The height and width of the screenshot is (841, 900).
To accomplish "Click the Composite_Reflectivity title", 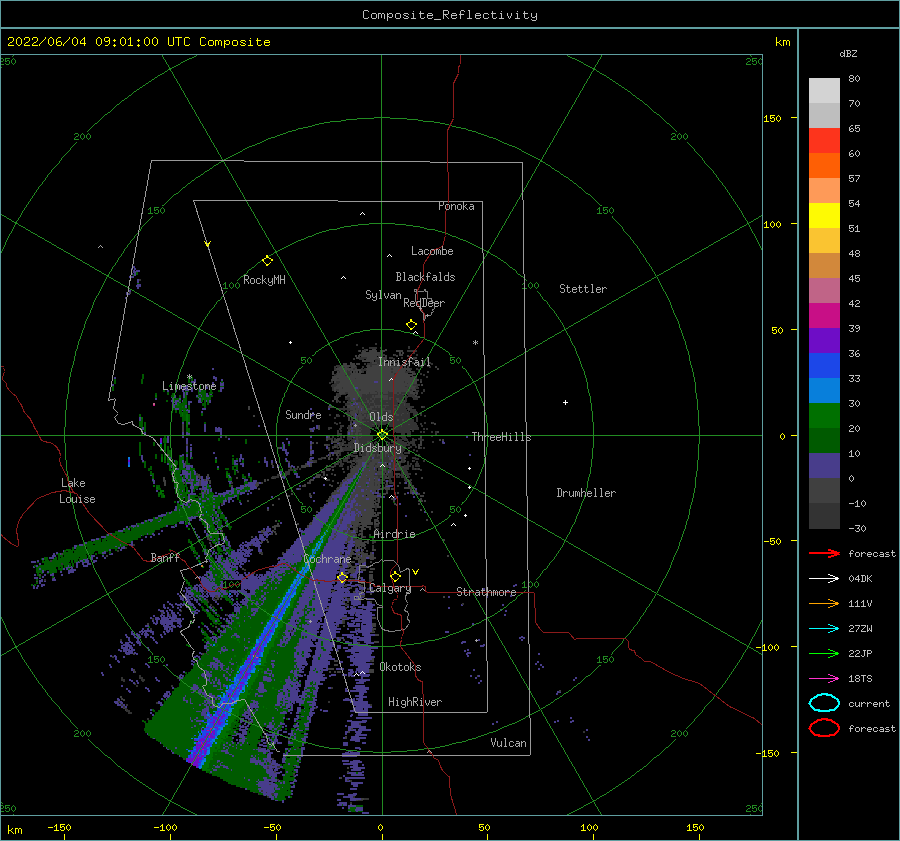I will point(450,15).
